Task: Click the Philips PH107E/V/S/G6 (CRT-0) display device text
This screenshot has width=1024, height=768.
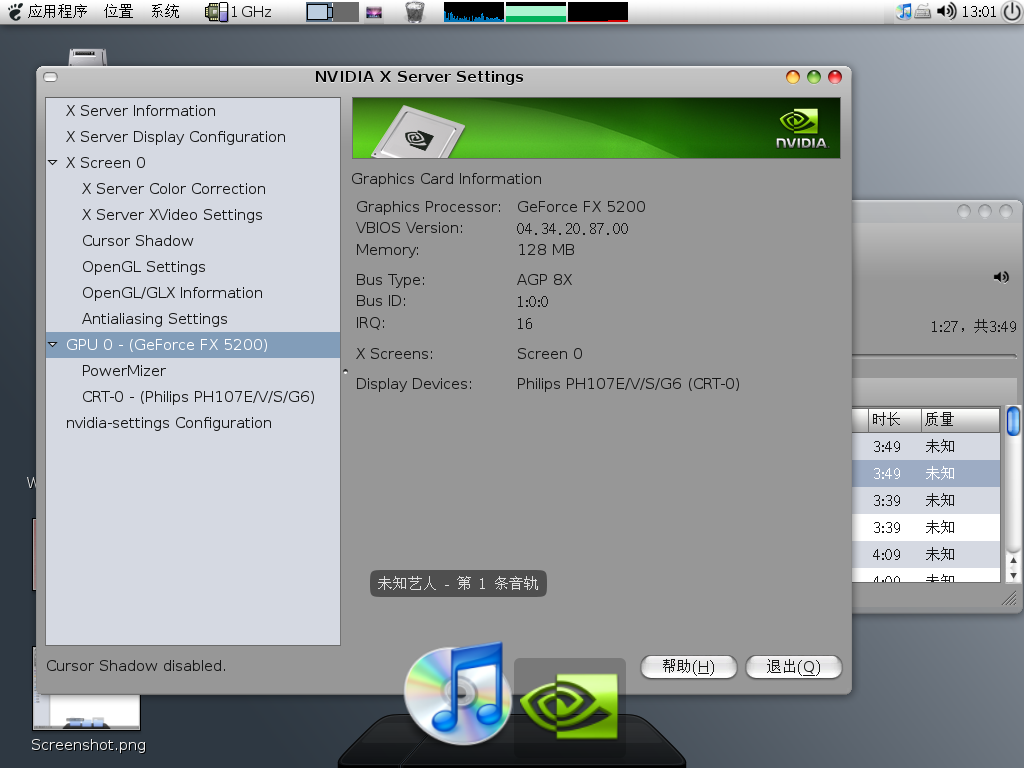Action: click(x=628, y=384)
